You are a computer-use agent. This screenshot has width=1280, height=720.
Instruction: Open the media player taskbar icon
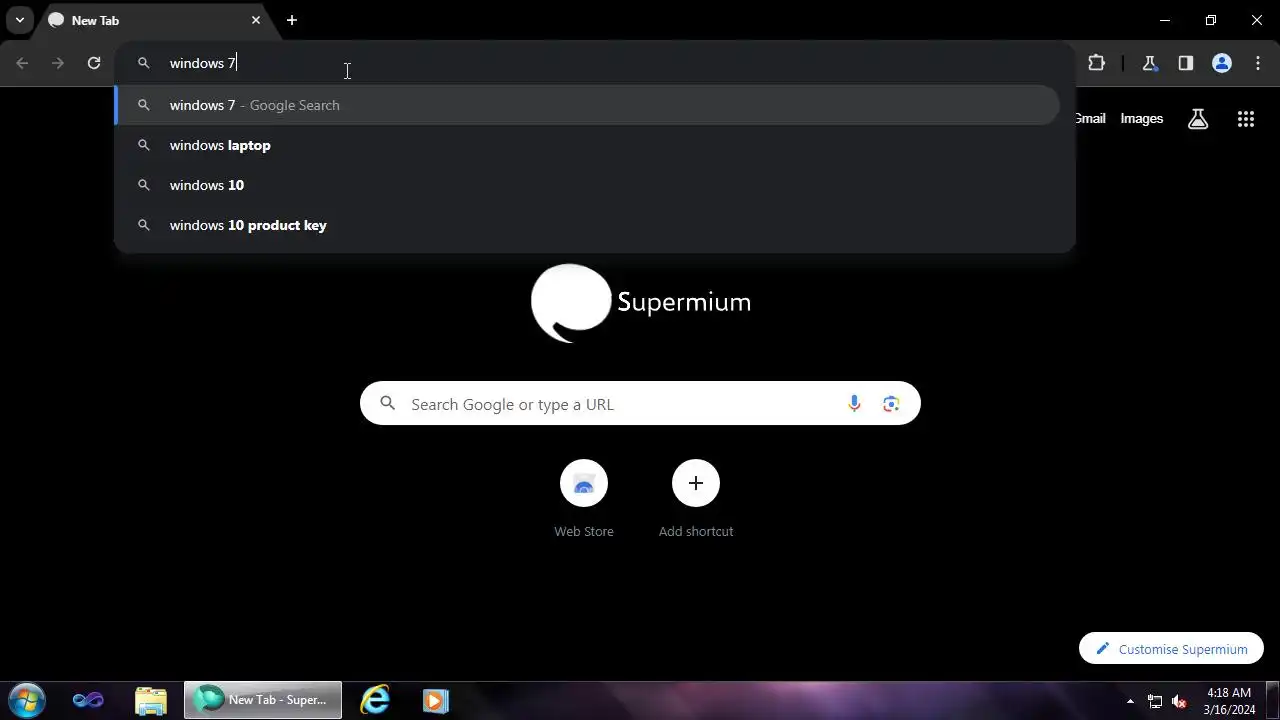435,700
